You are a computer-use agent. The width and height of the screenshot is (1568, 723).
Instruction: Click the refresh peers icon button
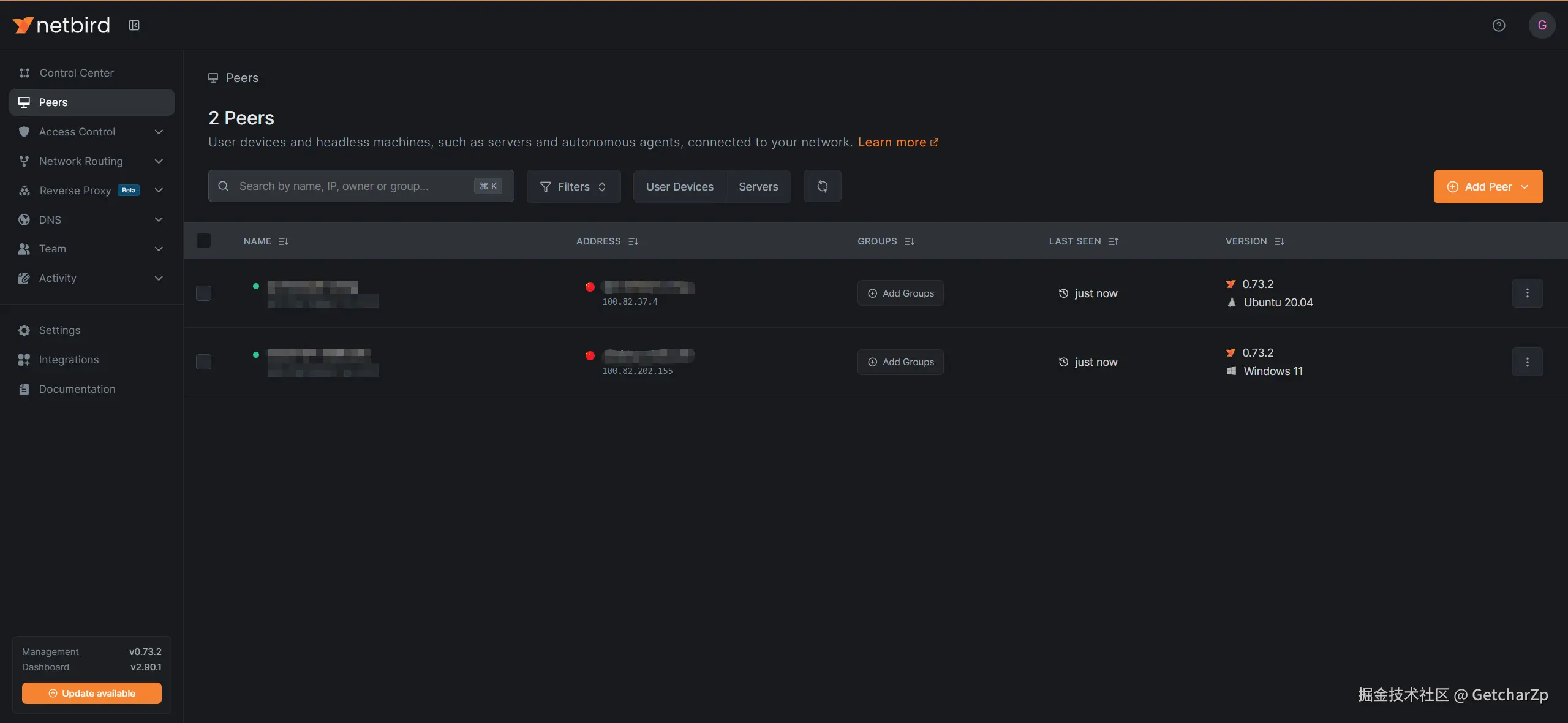(822, 186)
